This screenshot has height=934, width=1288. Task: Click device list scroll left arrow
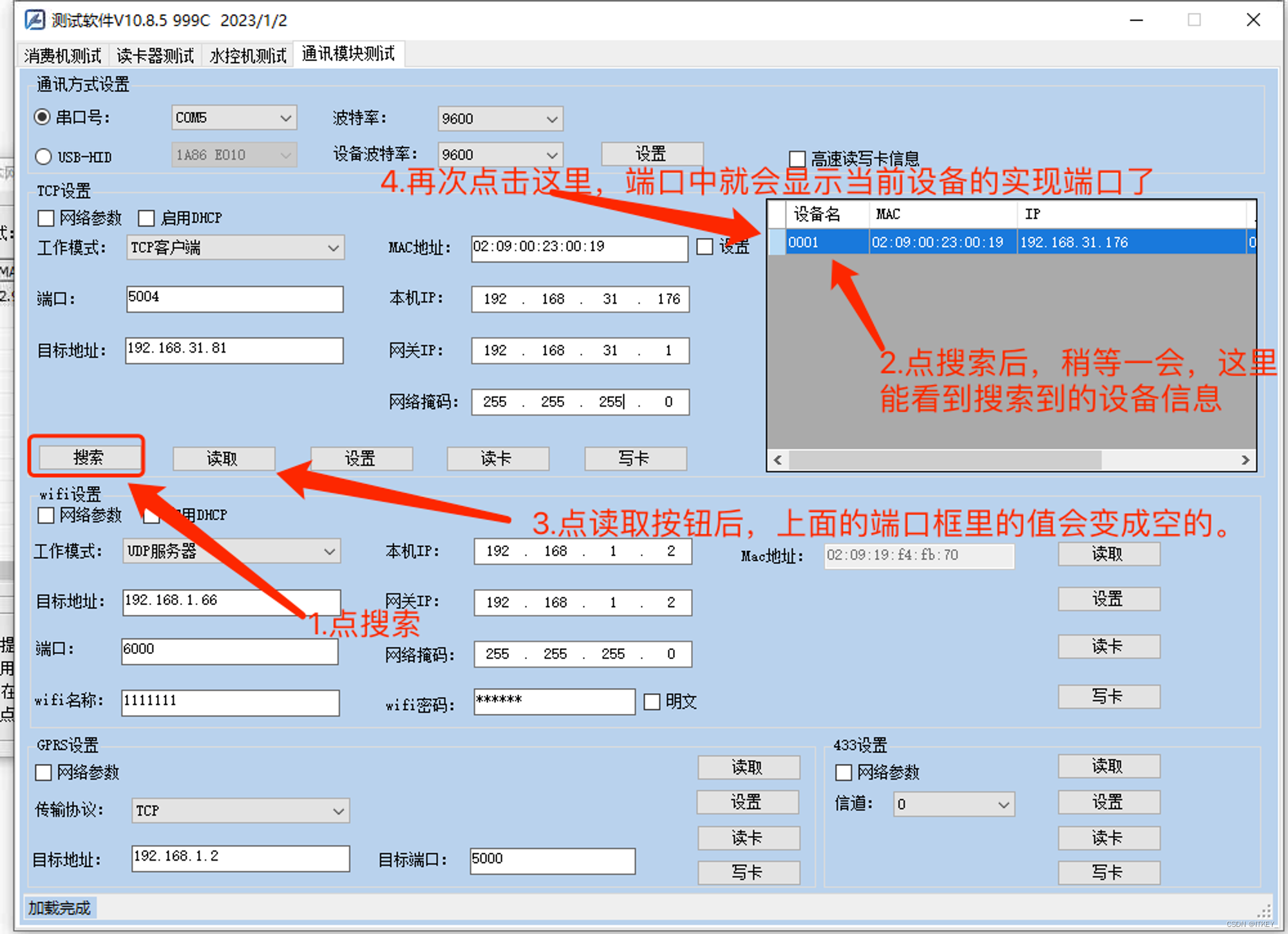click(778, 460)
